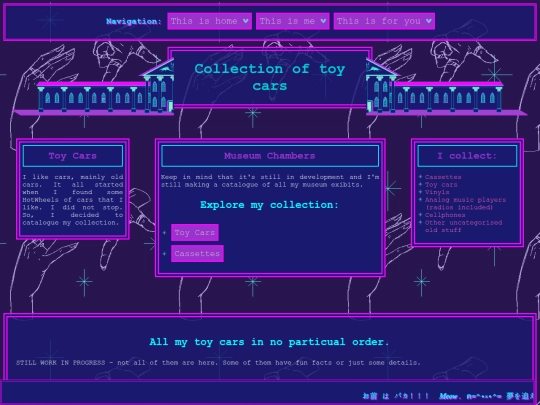
Task: Click the scrolling marquee text at bottom
Action: click(x=448, y=396)
